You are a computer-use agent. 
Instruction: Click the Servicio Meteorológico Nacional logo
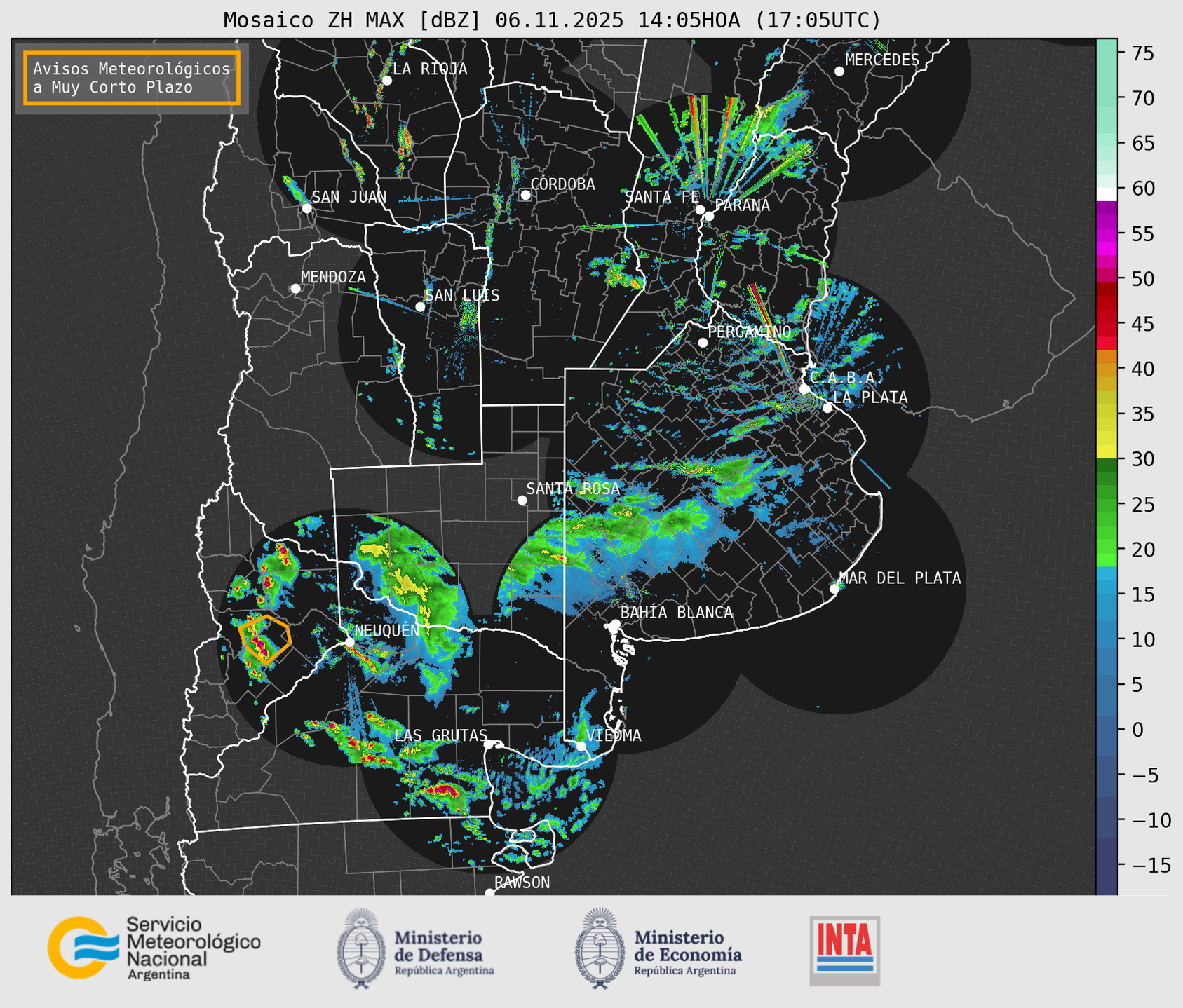(154, 948)
